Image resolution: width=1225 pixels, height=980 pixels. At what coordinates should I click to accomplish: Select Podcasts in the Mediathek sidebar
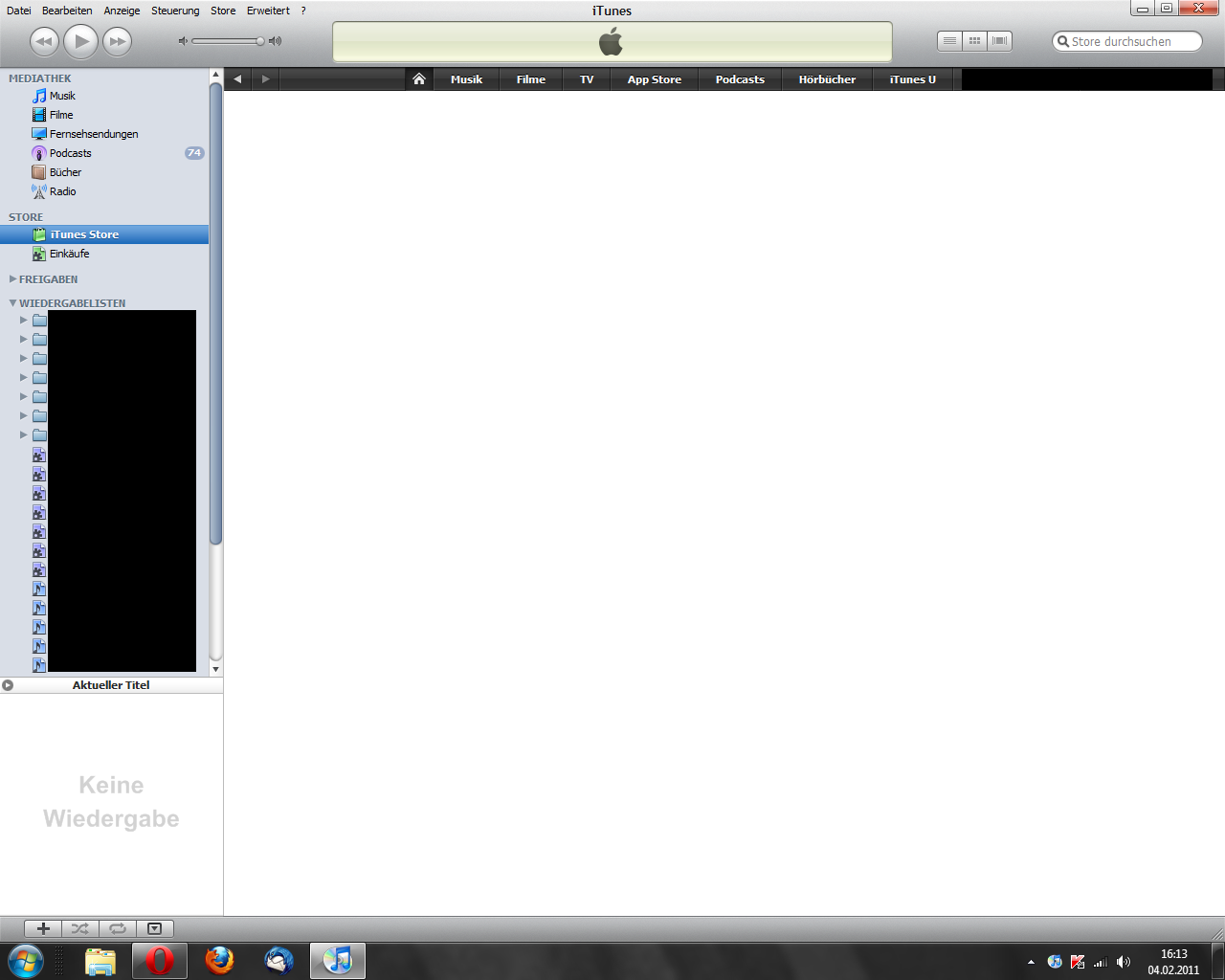tap(71, 153)
